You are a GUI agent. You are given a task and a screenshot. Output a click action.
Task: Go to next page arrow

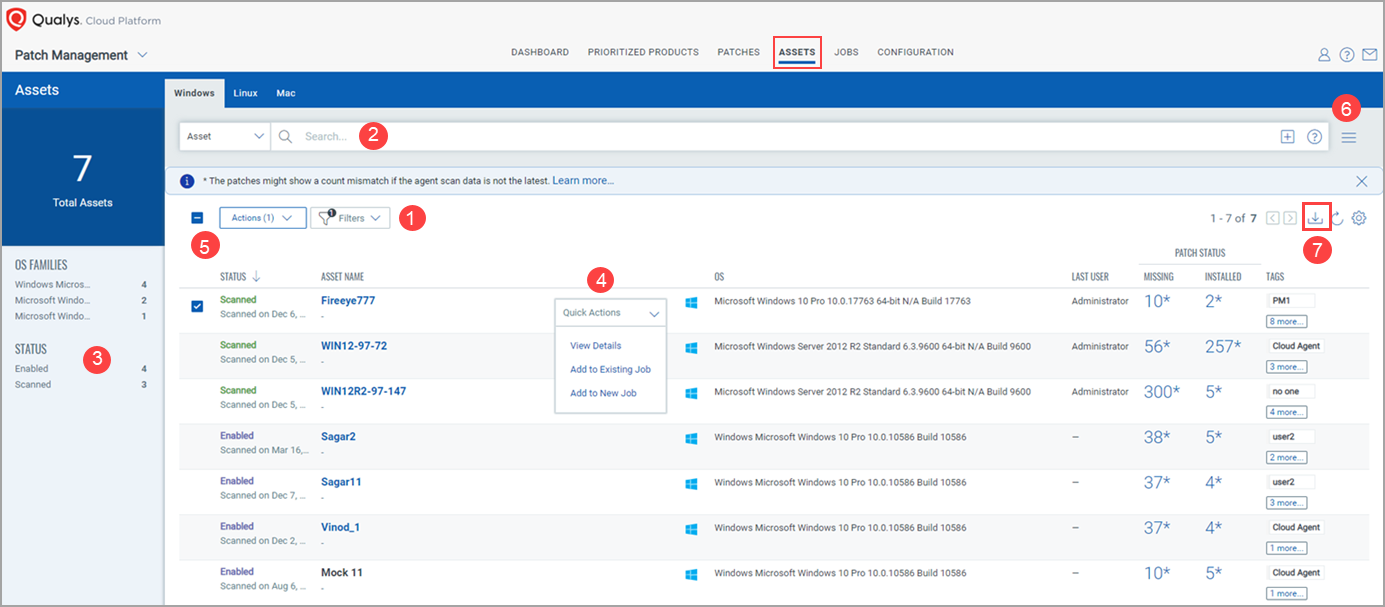click(x=1290, y=218)
